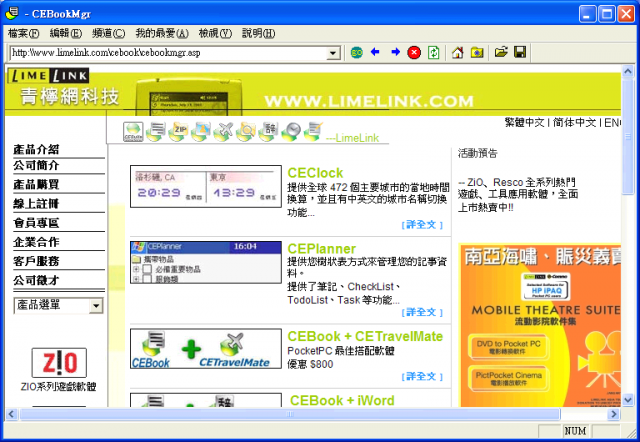Click the 線上註冊 sidebar link
The image size is (640, 442).
pos(36,204)
